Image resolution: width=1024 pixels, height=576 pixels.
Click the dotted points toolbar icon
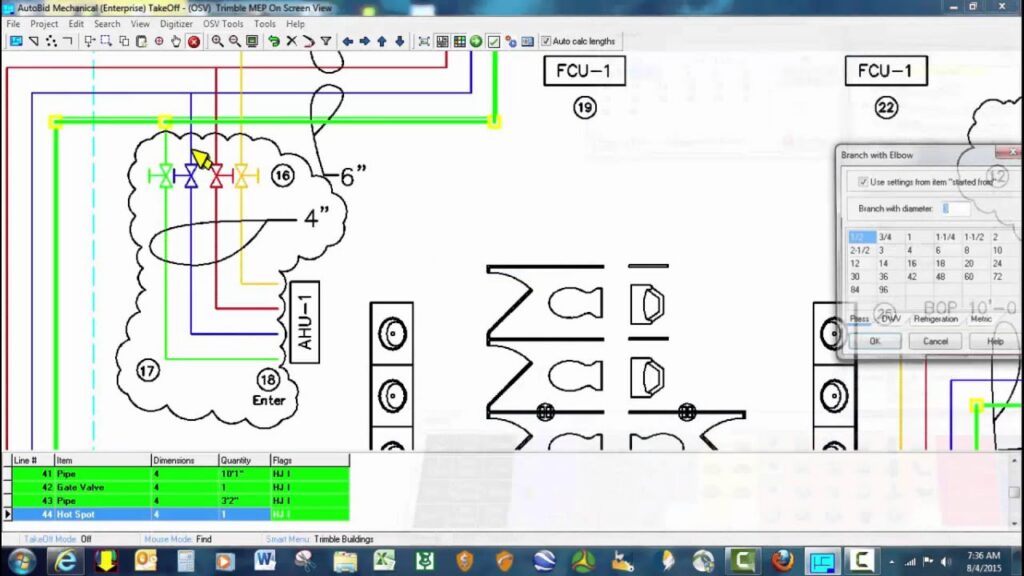pos(50,41)
